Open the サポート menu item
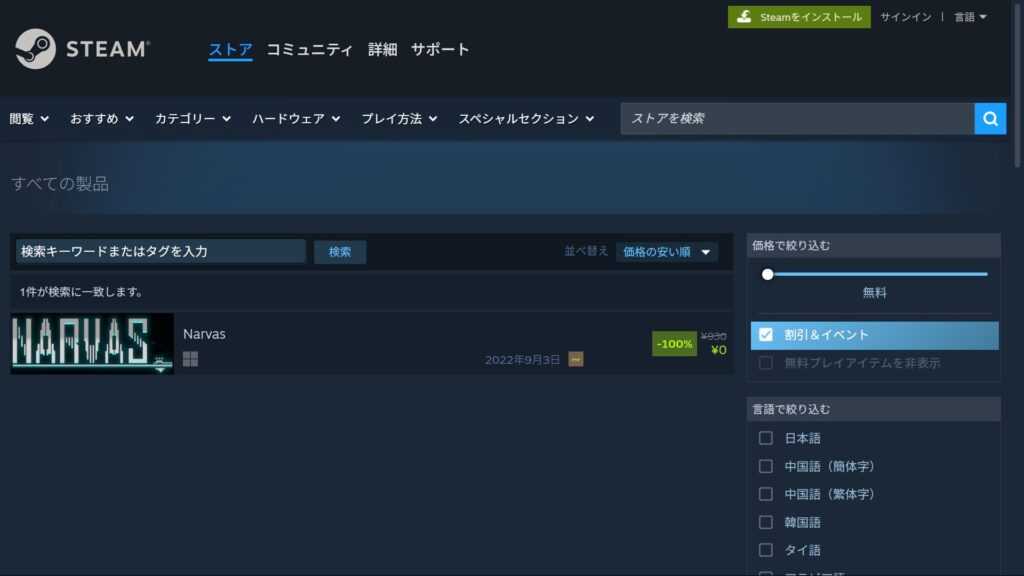 pos(441,49)
